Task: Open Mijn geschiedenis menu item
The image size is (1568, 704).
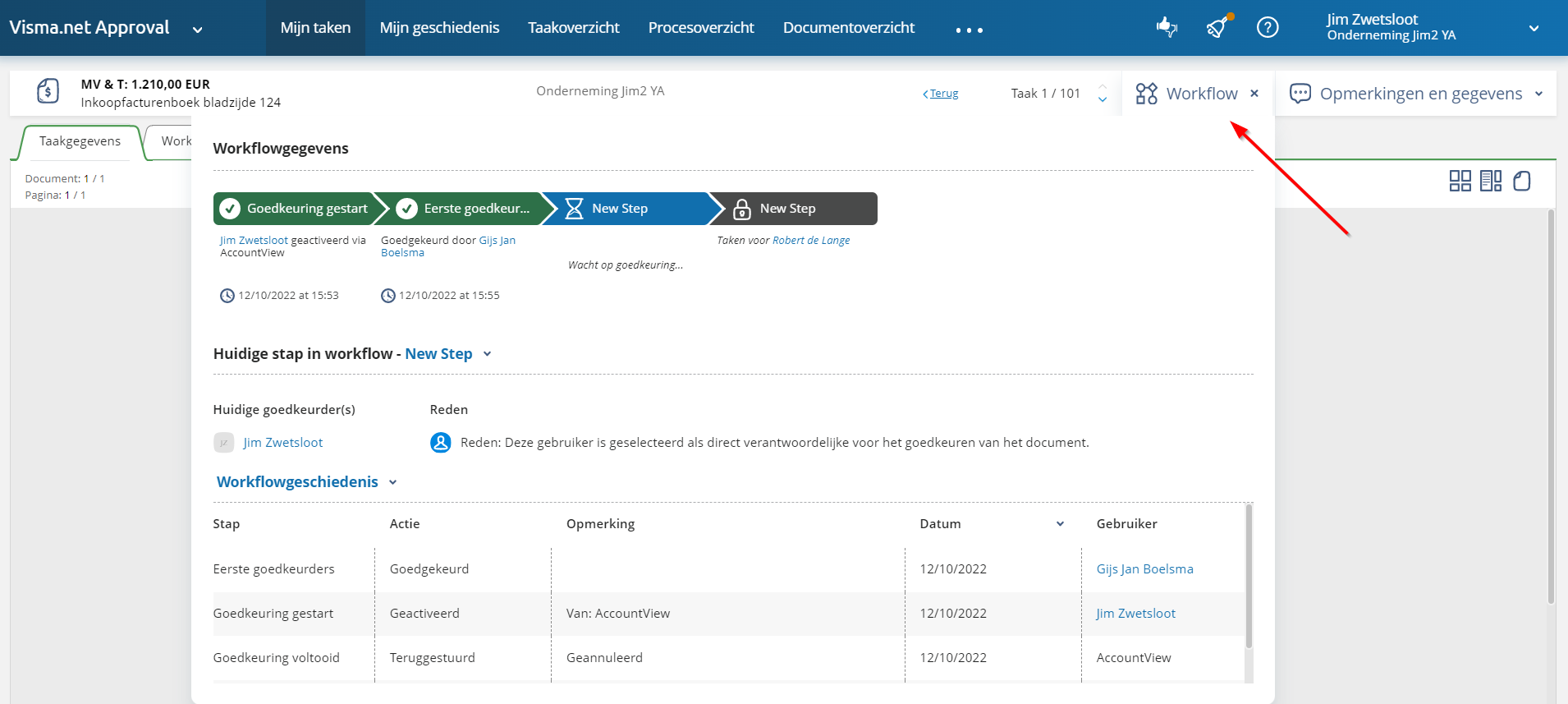Action: coord(439,28)
